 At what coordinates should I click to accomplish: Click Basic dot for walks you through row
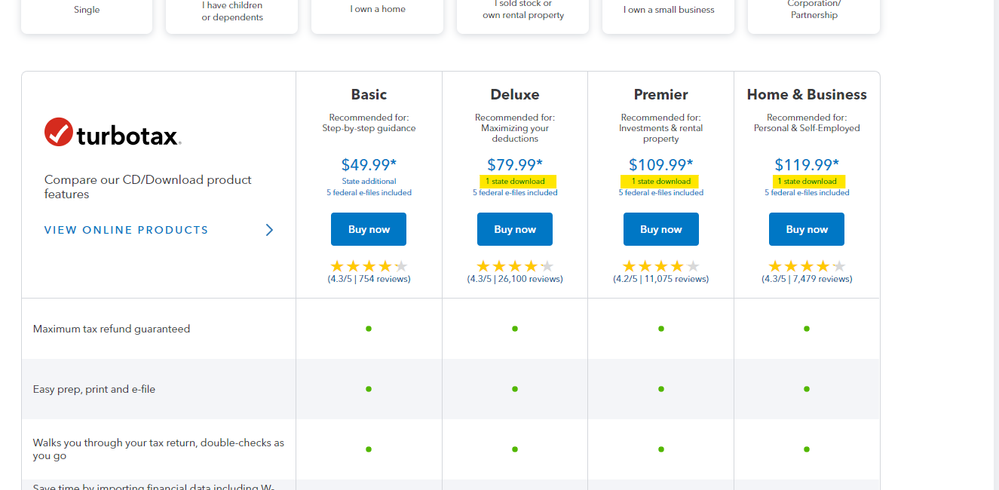click(369, 449)
